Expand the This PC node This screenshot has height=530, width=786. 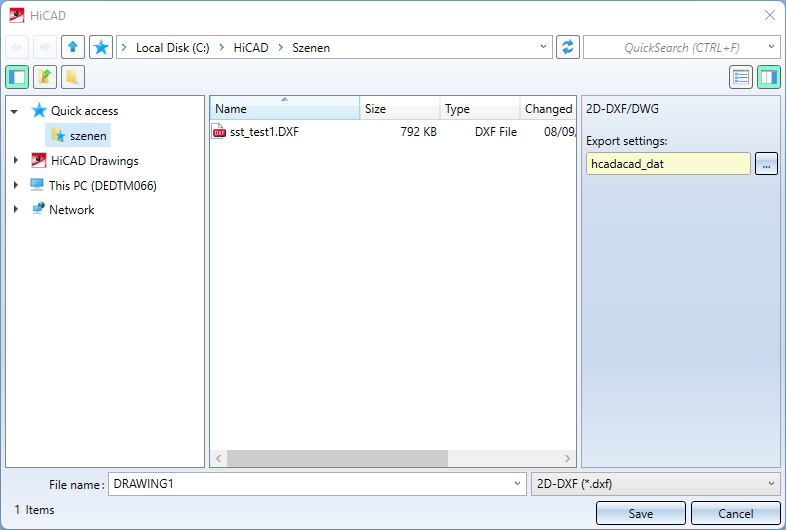coord(16,185)
